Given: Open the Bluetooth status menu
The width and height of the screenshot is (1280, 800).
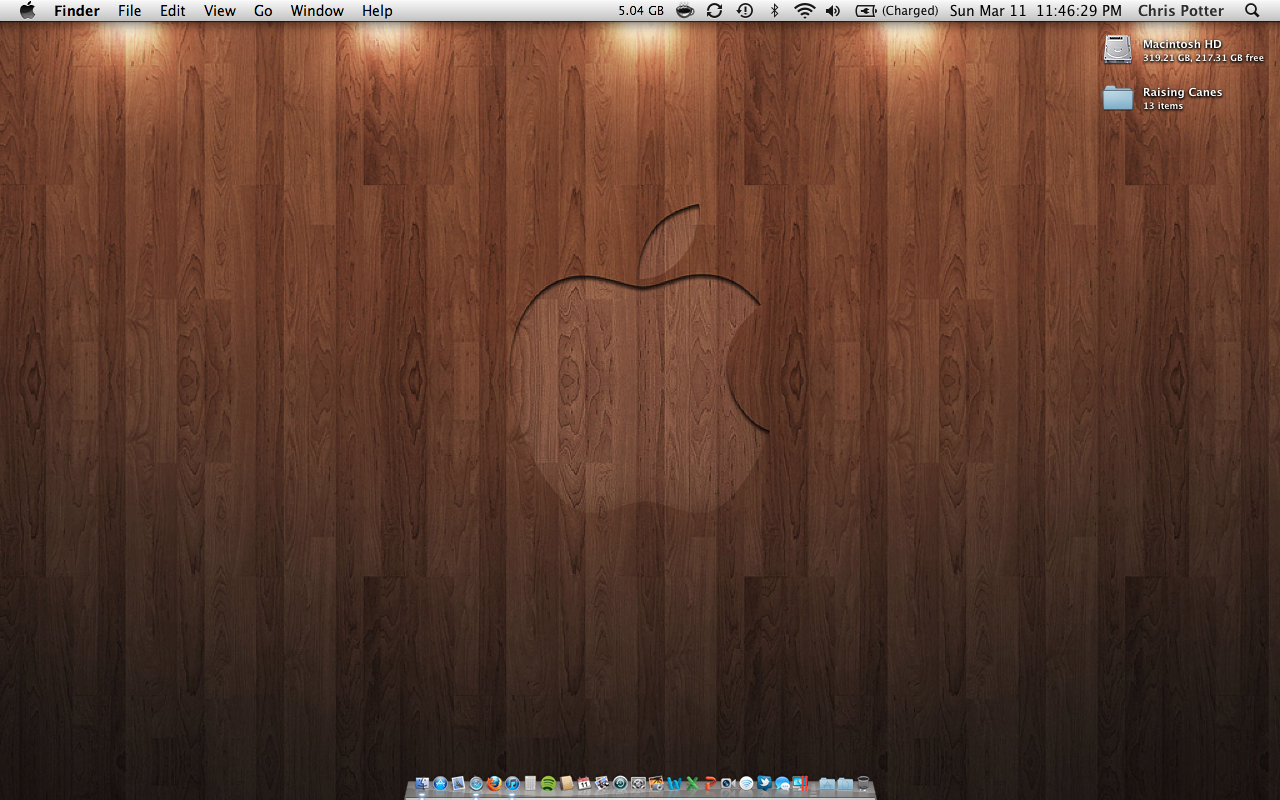Looking at the screenshot, I should [774, 11].
